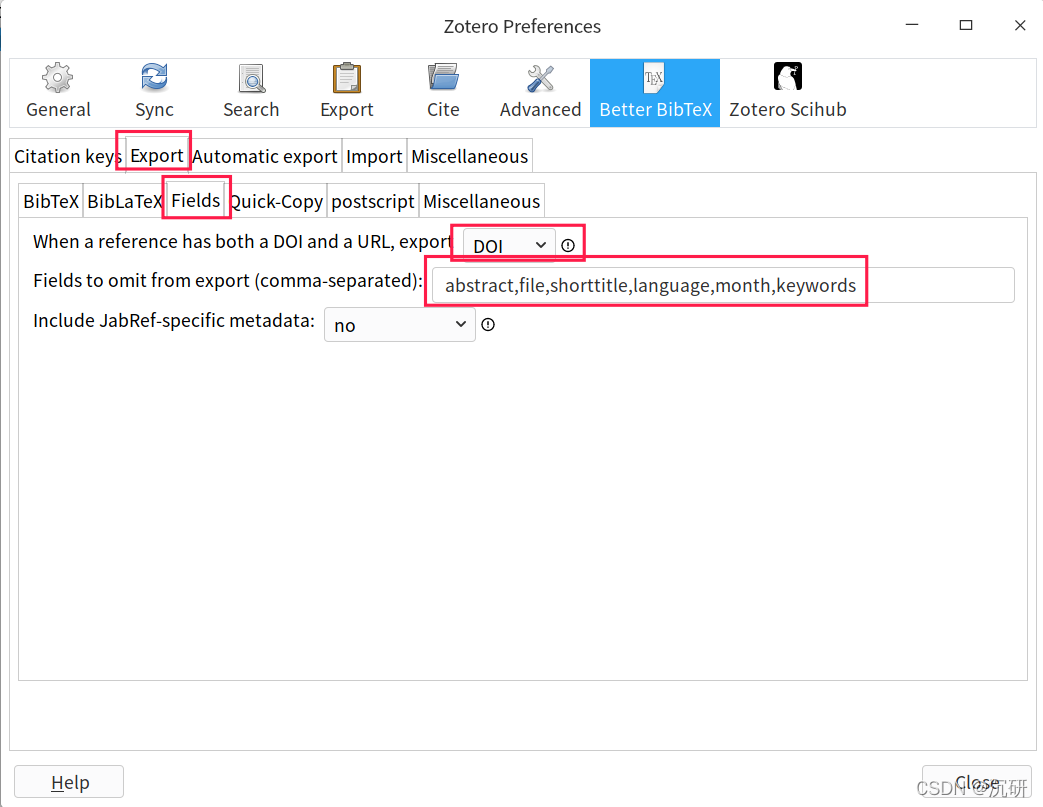The width and height of the screenshot is (1043, 807).
Task: Select the Better BibTeX pane
Action: click(655, 92)
